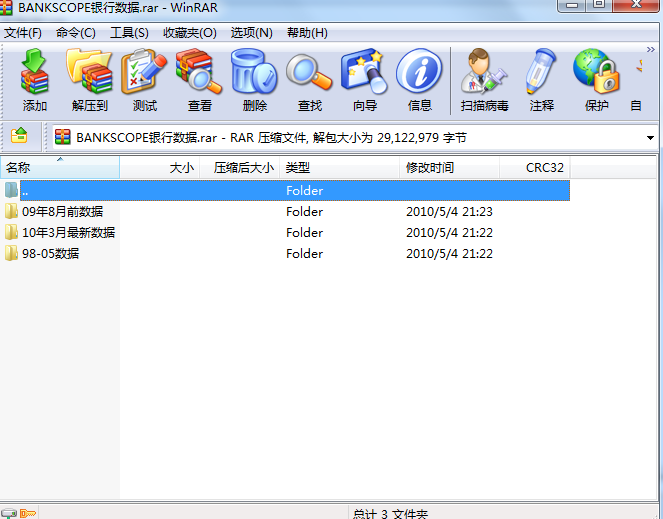Click the Add (添加) toolbar icon
Screen dimensions: 663x519
(35, 80)
